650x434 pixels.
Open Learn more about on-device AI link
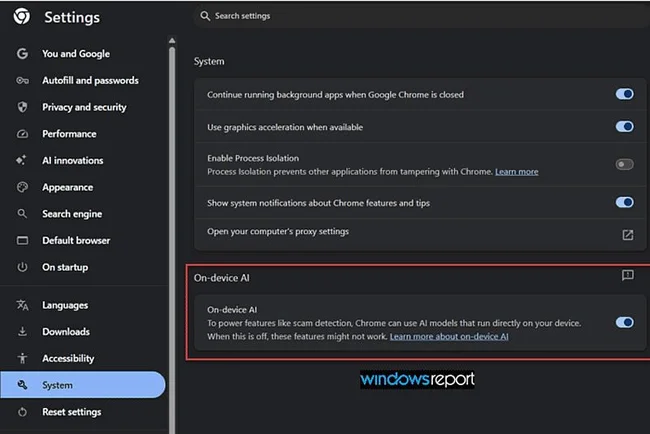[x=449, y=337]
